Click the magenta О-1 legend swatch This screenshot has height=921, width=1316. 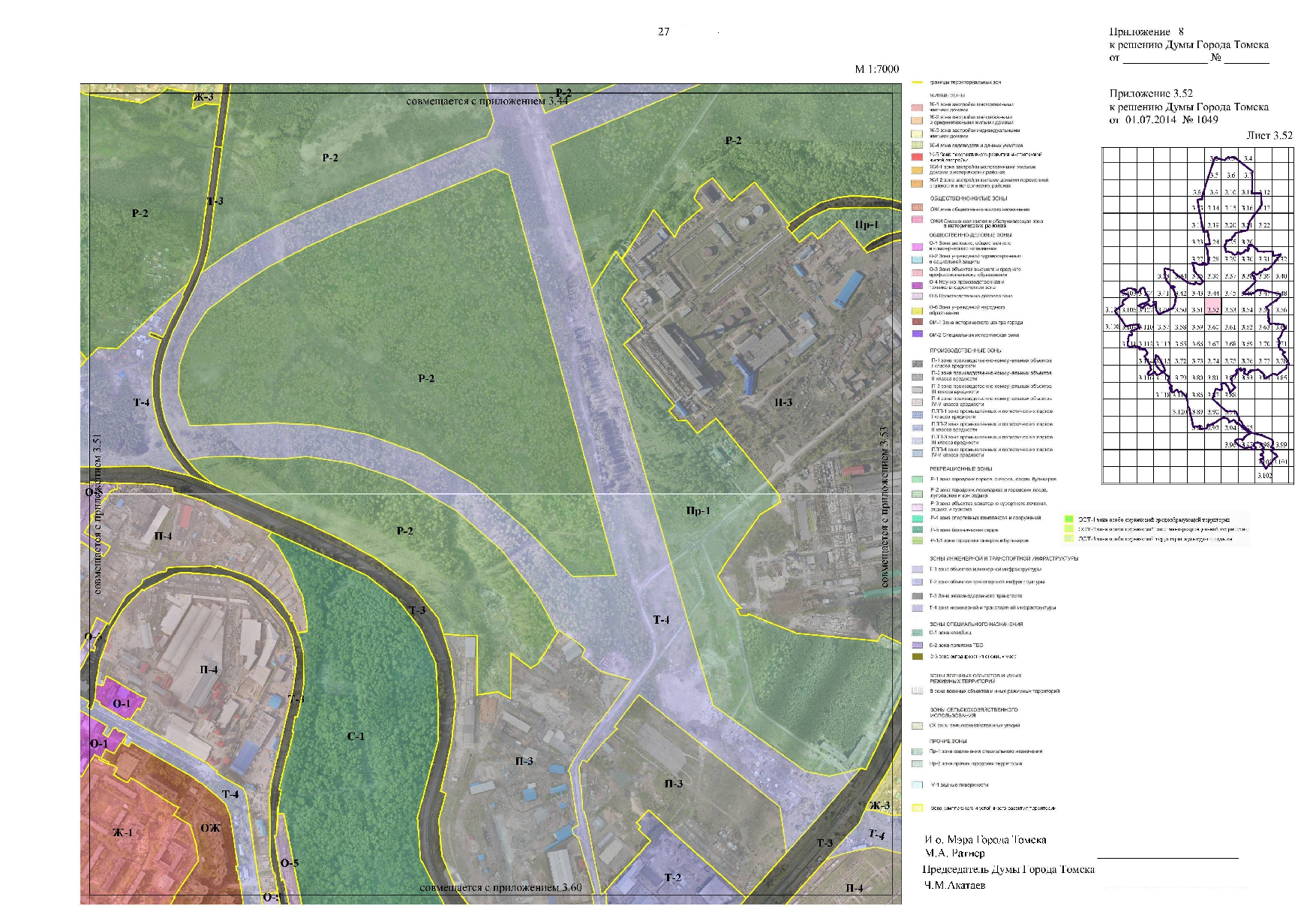916,245
